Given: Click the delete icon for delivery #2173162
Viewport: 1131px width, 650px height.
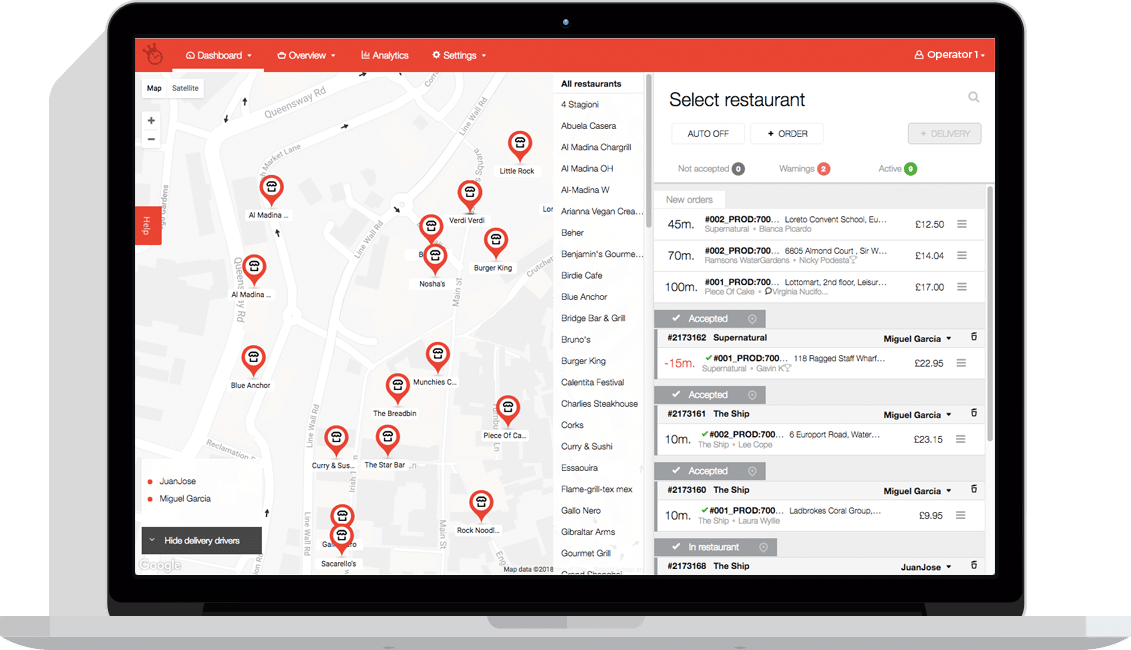Looking at the screenshot, I should click(x=974, y=337).
